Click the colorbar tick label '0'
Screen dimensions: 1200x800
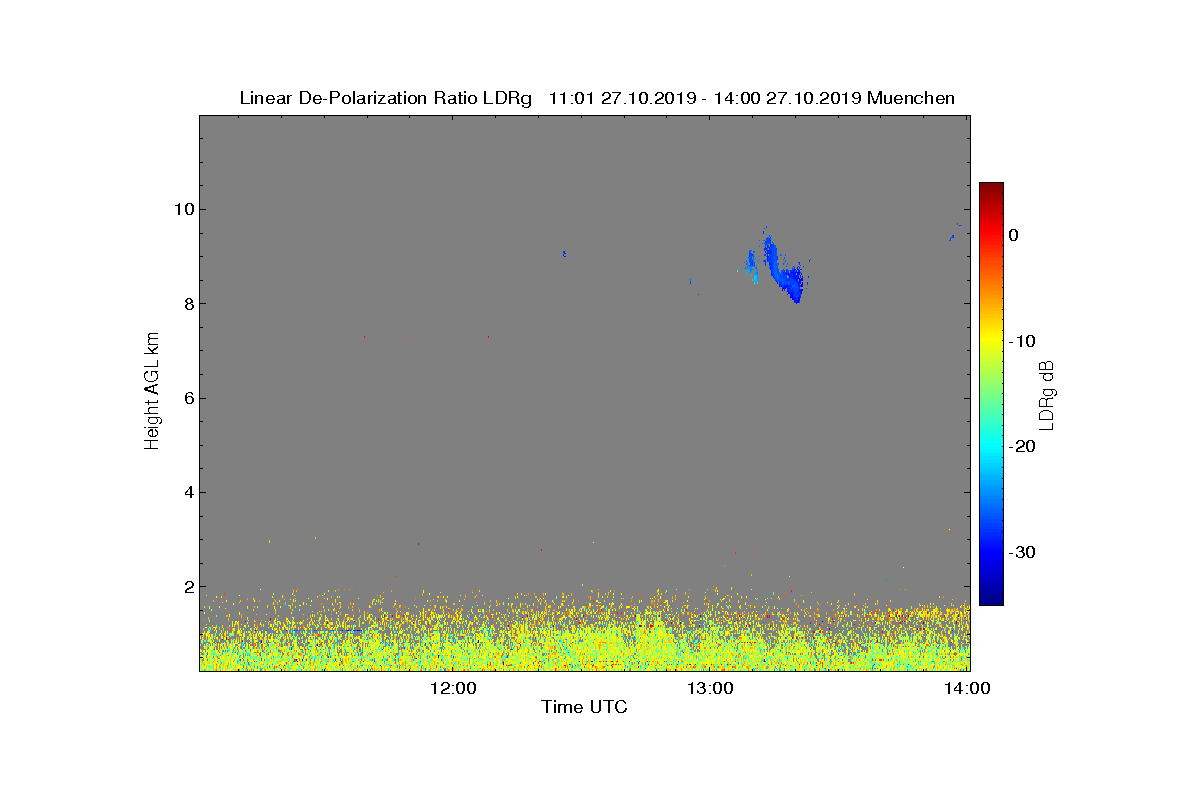coord(1014,235)
